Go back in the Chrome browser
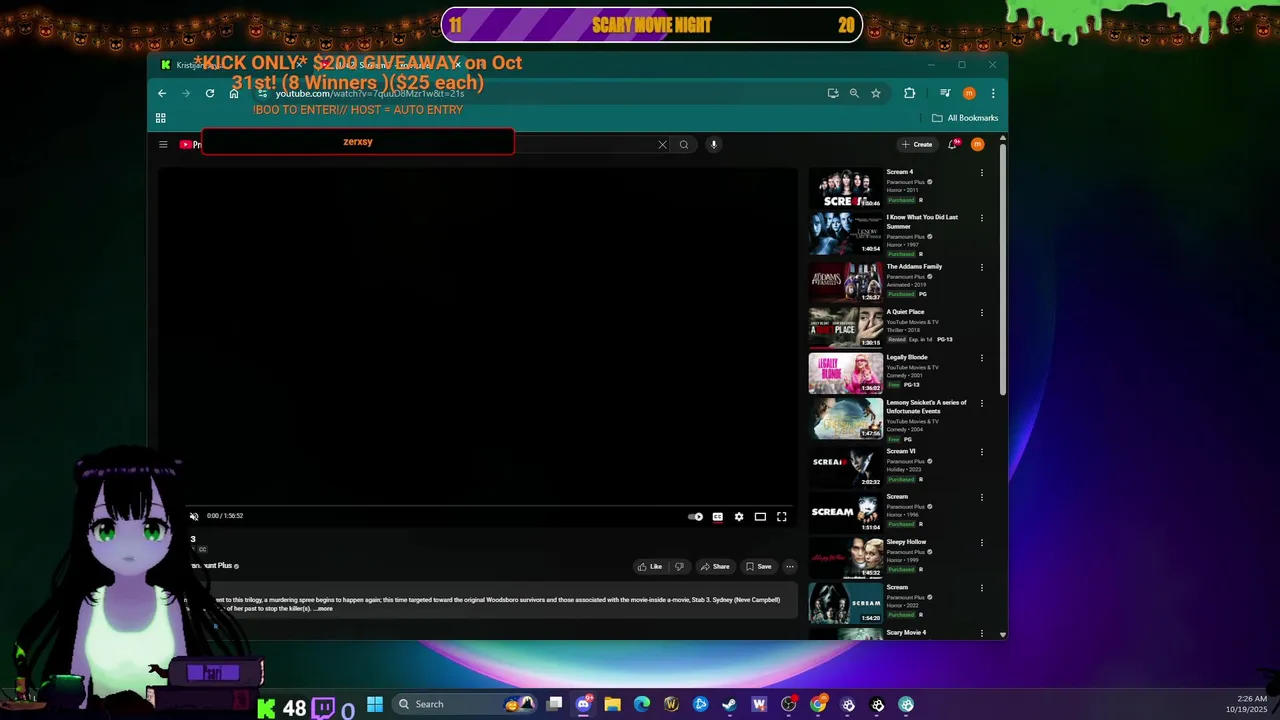1280x720 pixels. coord(162,93)
